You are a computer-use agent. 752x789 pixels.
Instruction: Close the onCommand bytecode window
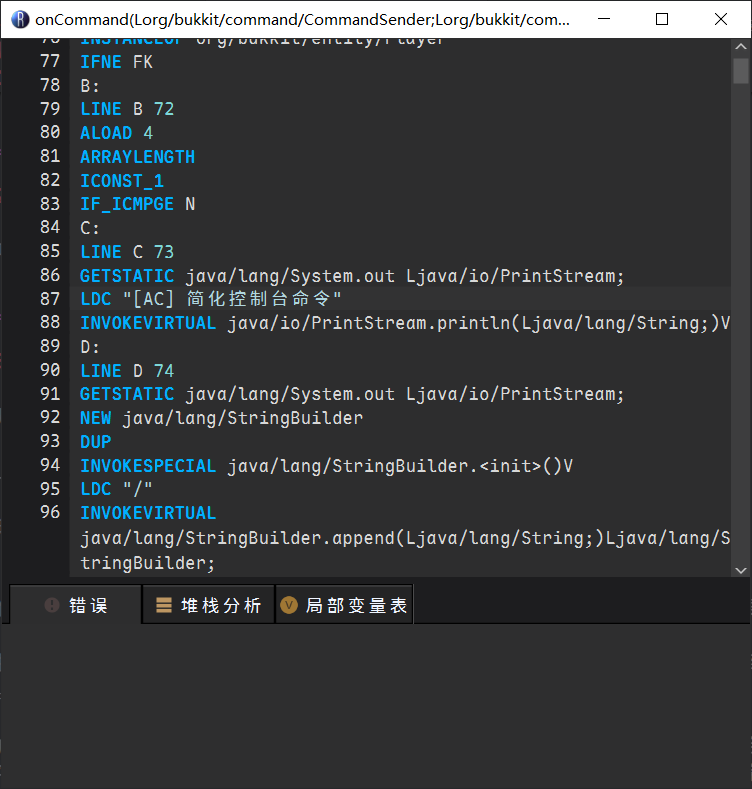[x=721, y=19]
